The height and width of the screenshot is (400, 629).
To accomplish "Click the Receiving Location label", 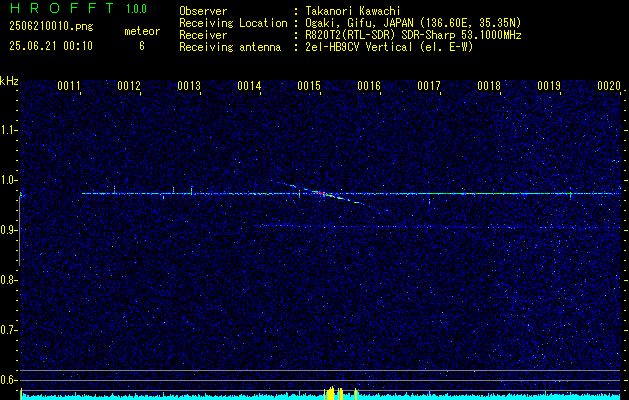I will coord(233,23).
